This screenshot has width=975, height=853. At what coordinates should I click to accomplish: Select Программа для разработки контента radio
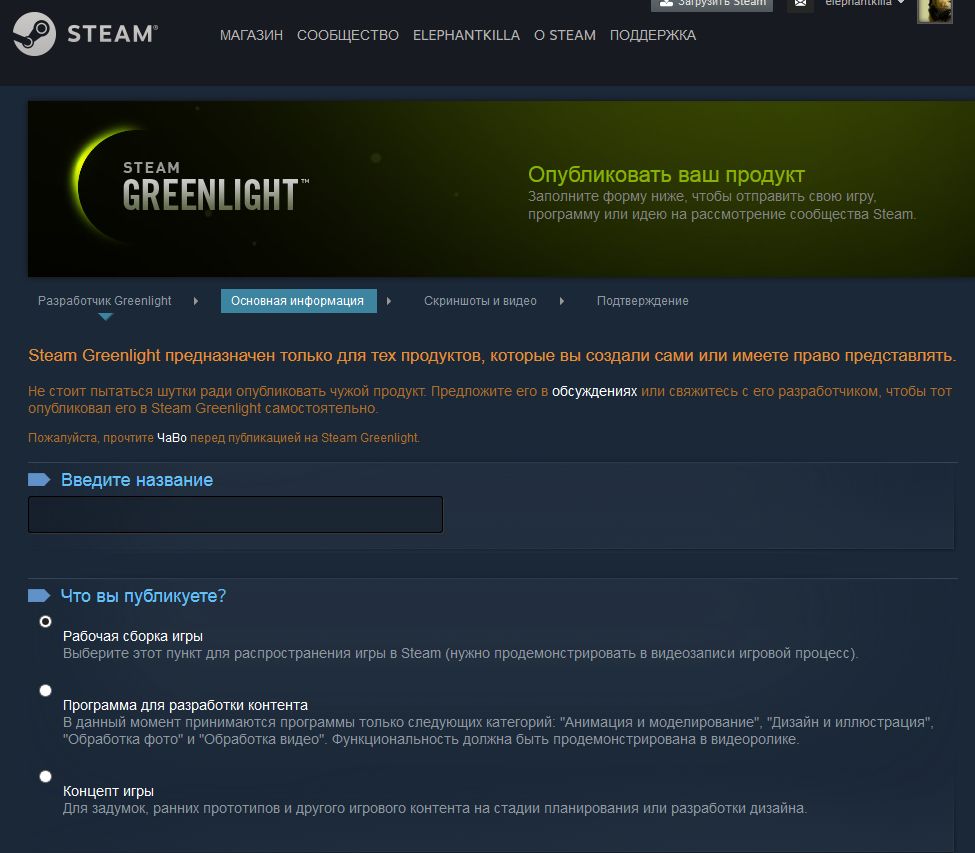(x=45, y=690)
